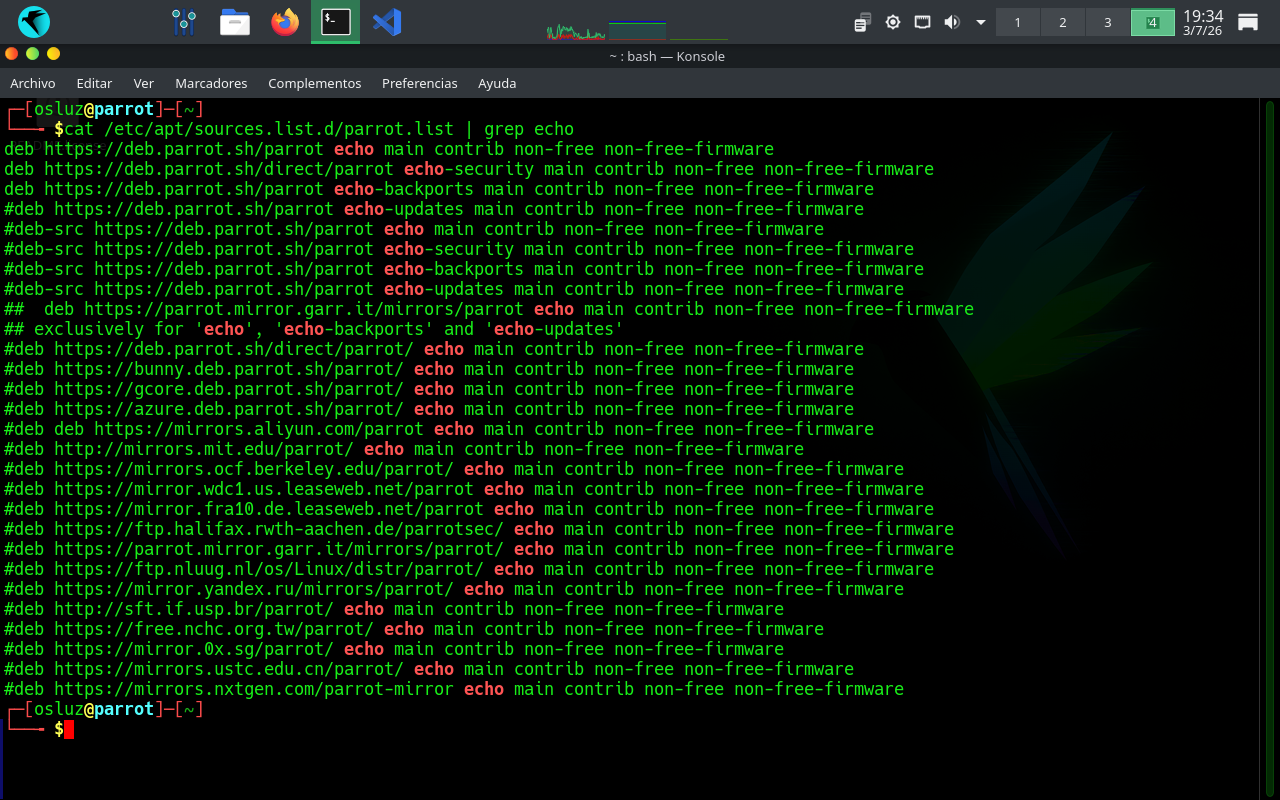Click the 'gcore.deb.parrot.sh/parrot/' line
The image size is (1280, 800).
(x=429, y=389)
